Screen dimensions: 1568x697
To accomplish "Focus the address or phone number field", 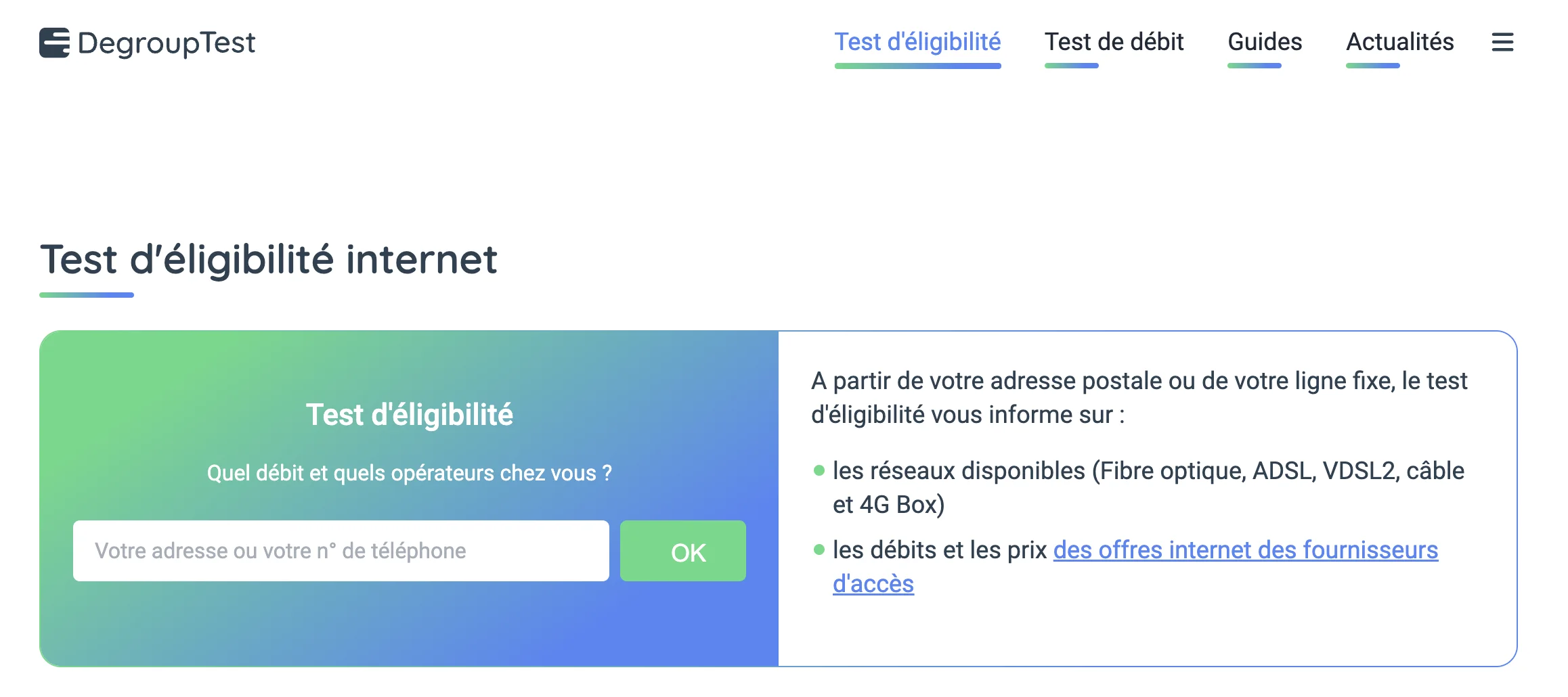I will pyautogui.click(x=341, y=551).
